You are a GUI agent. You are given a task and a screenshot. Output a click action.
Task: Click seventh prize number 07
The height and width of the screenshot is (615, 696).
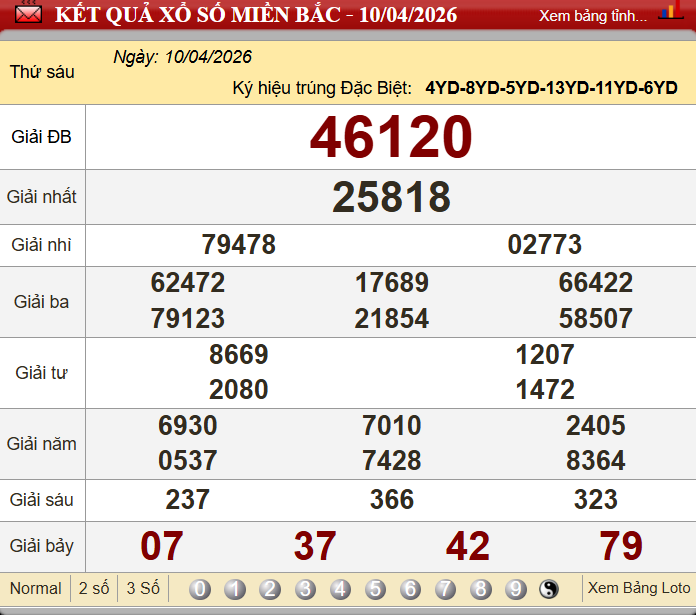point(162,546)
